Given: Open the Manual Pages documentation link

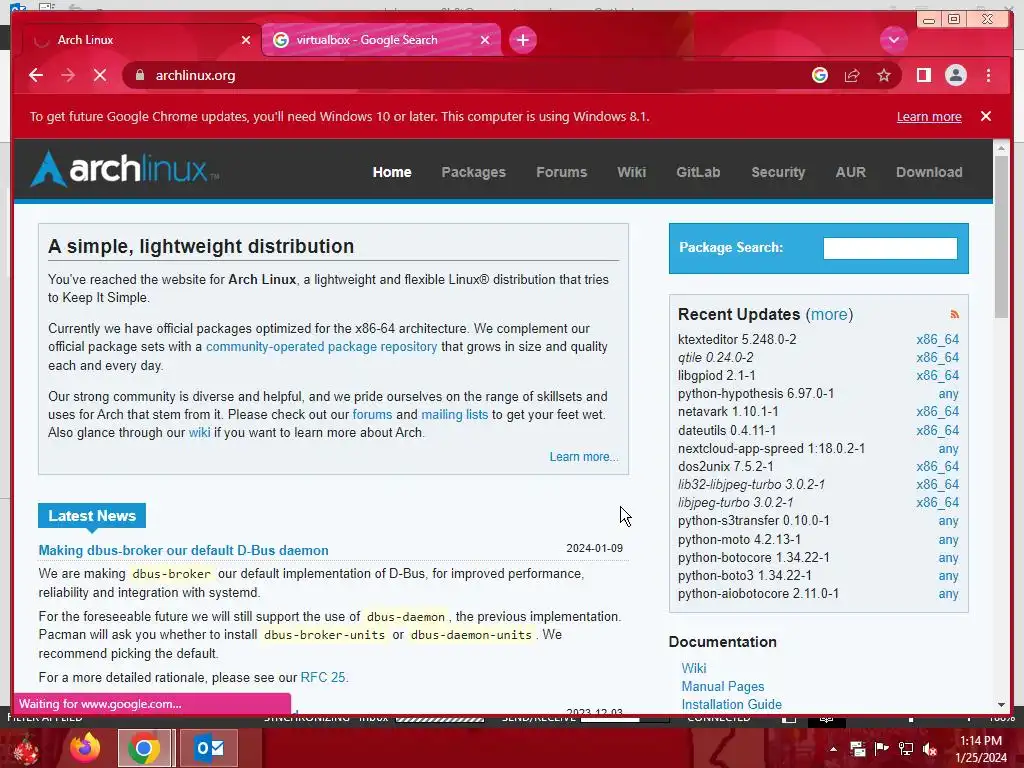Looking at the screenshot, I should click(722, 686).
